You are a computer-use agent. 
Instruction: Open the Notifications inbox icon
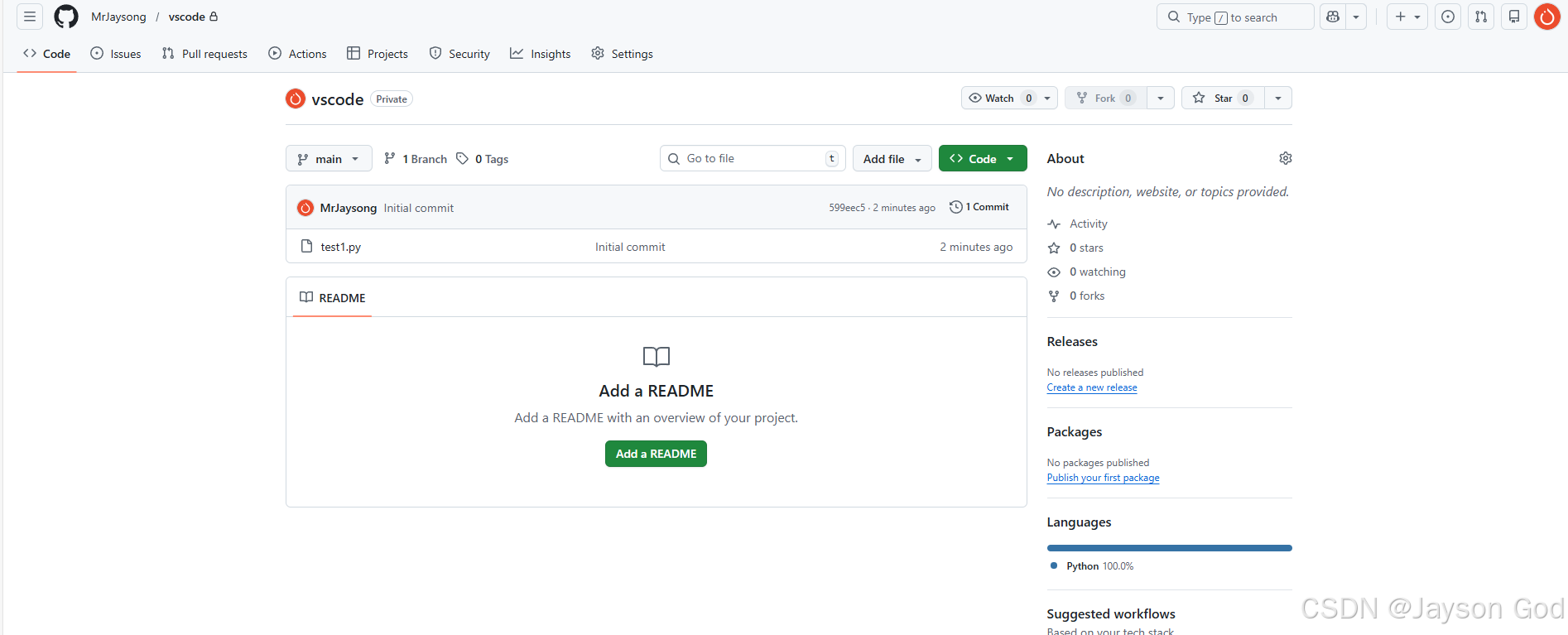(x=1514, y=17)
